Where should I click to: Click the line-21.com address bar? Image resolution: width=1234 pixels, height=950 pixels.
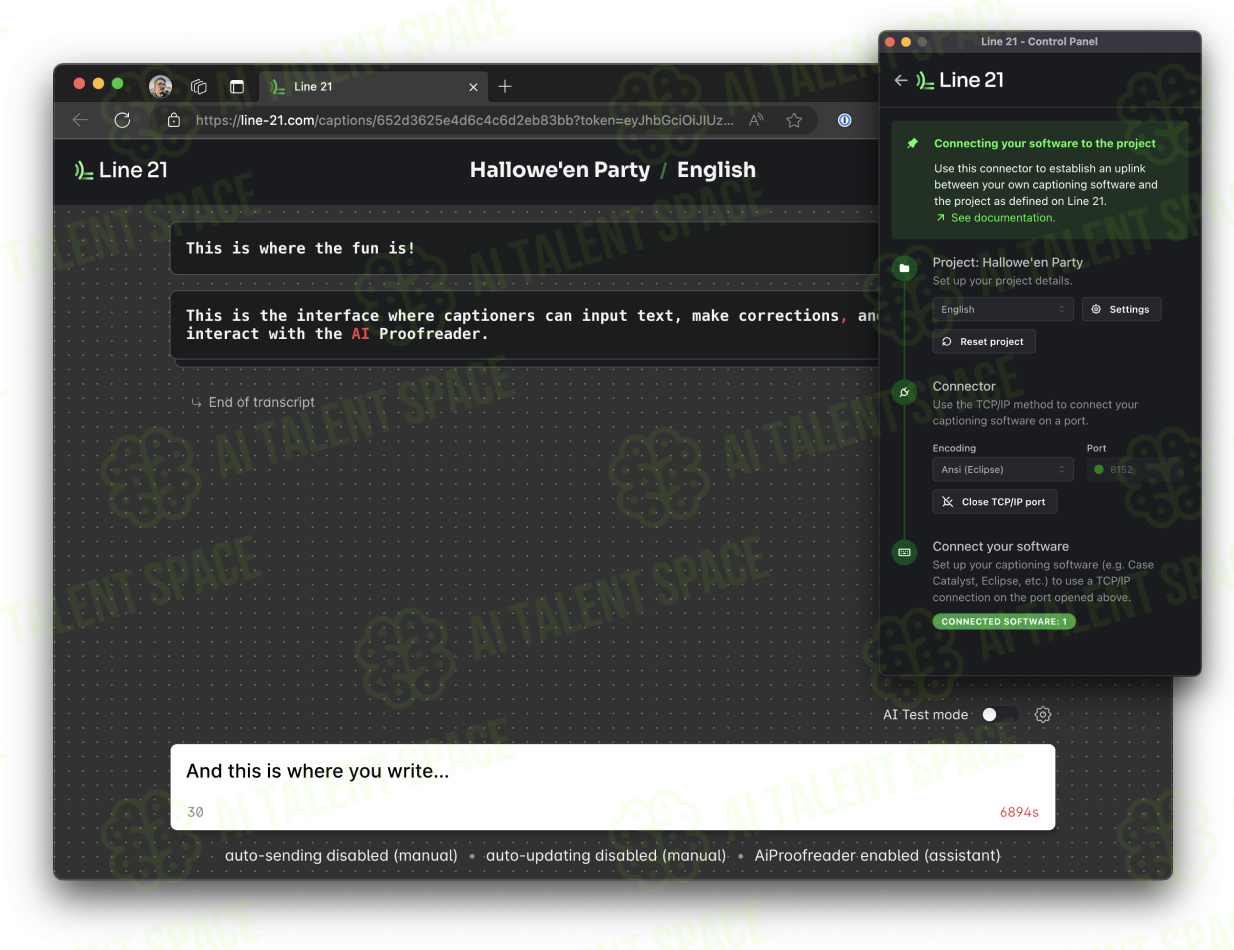[x=465, y=120]
